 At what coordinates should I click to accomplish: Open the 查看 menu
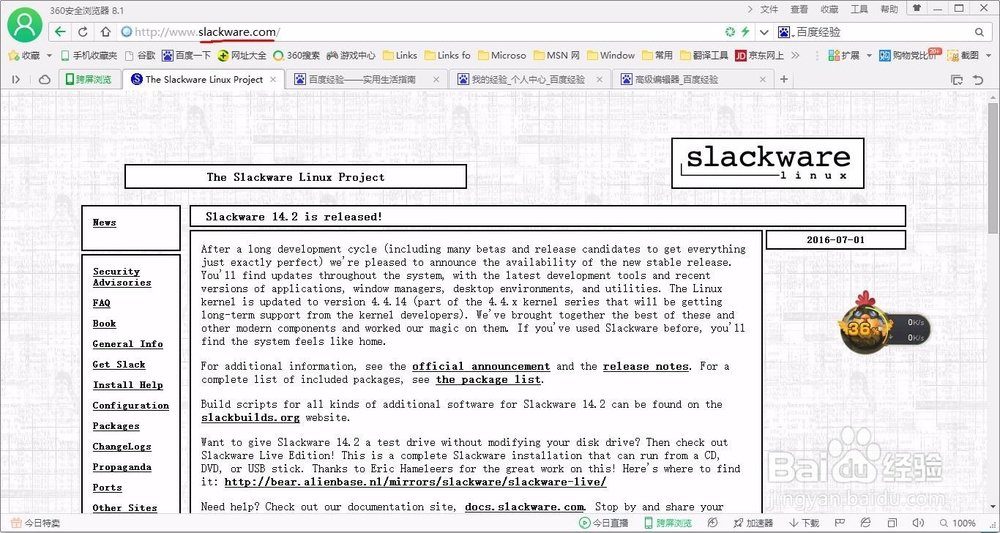click(x=799, y=9)
